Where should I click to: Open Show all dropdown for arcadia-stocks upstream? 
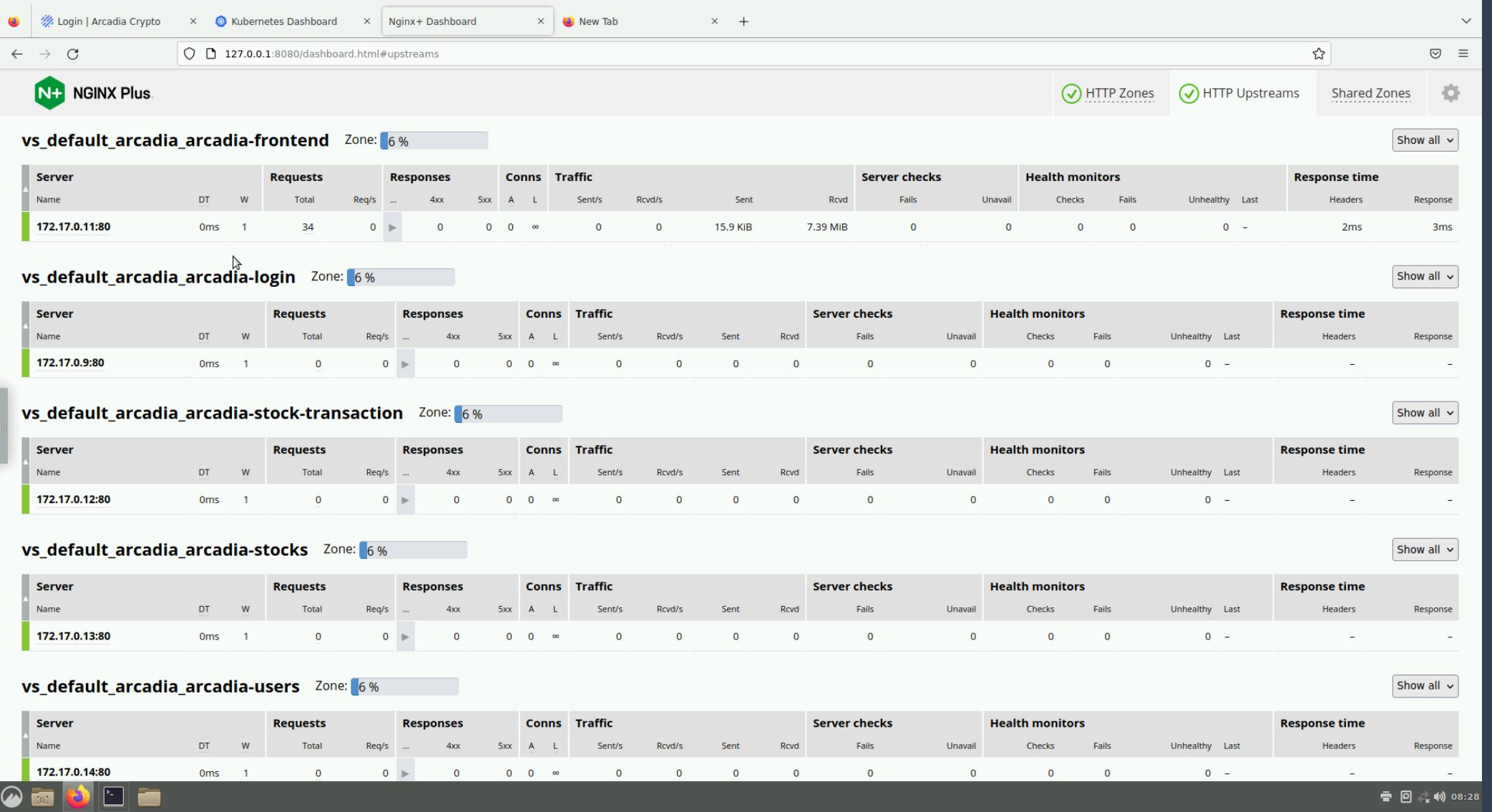click(1425, 549)
